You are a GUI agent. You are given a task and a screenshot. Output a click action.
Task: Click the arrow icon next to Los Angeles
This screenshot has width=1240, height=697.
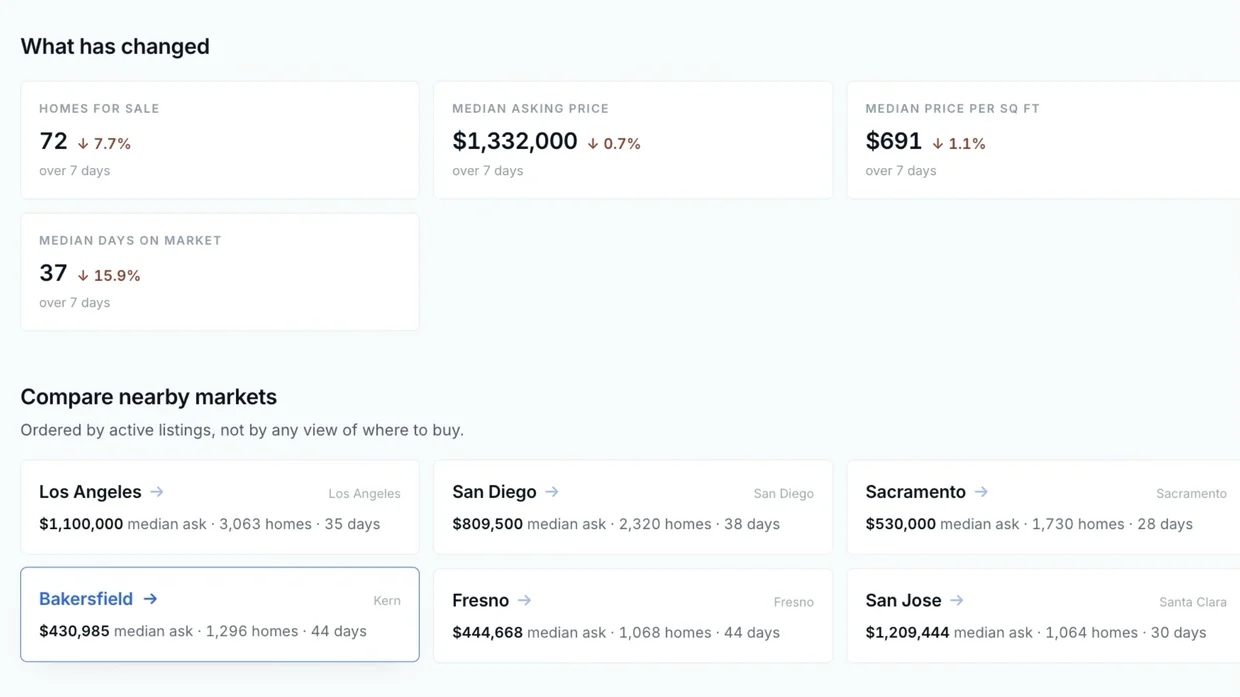pos(157,492)
